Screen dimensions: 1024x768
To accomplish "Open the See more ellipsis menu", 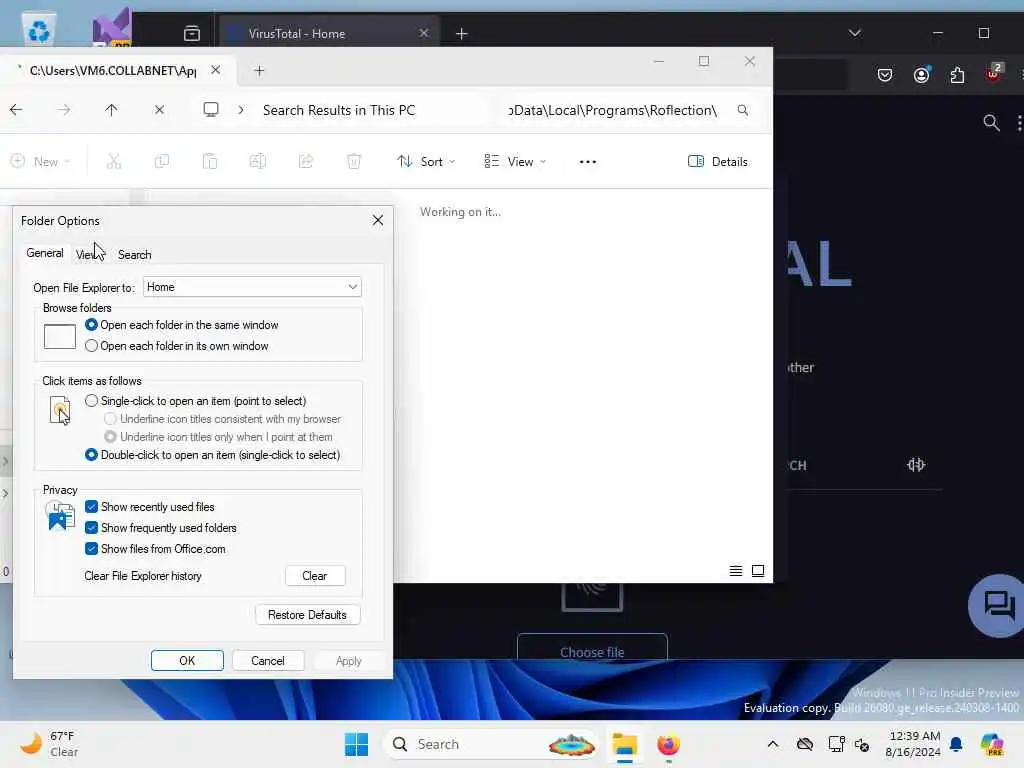I will pos(588,161).
